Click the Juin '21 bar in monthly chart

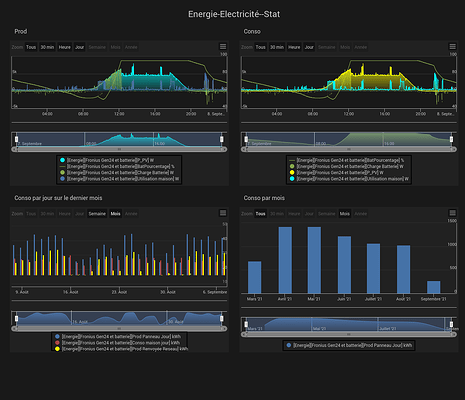344,265
